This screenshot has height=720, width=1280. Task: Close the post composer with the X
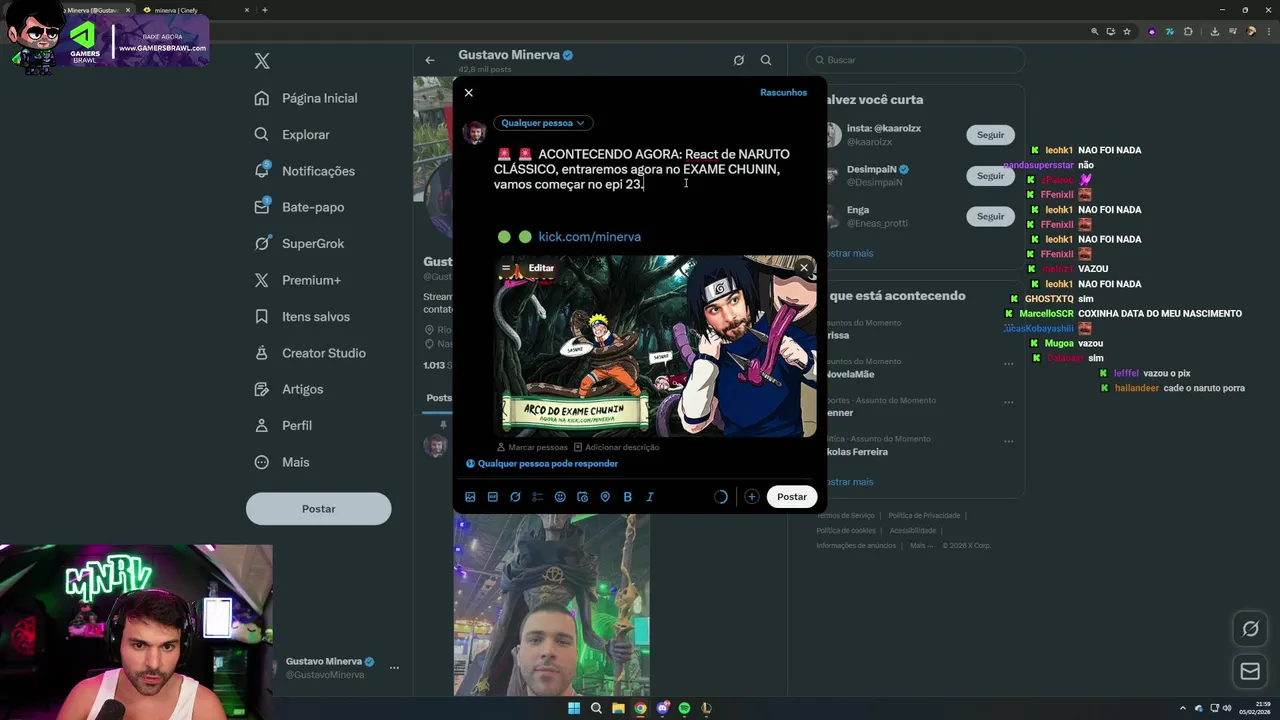point(468,92)
